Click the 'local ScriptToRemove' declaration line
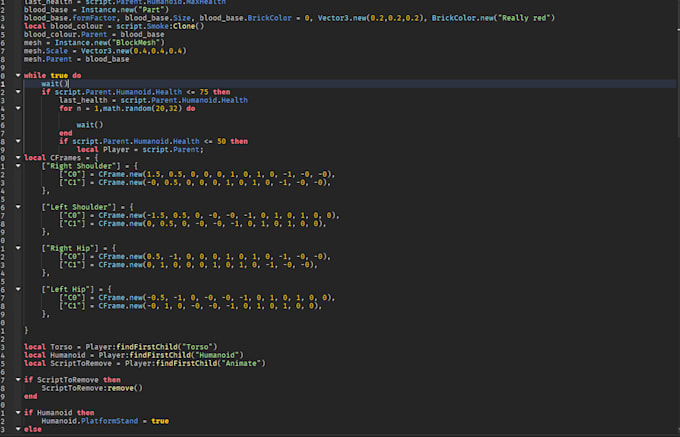This screenshot has width=680, height=437. [x=144, y=363]
